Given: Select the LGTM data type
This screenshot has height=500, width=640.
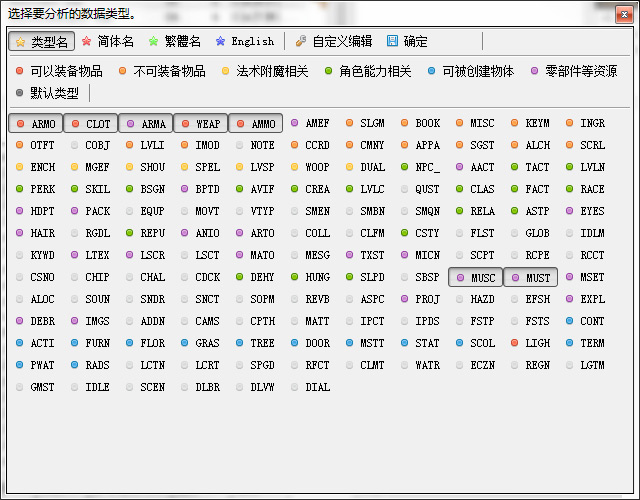Looking at the screenshot, I should (x=585, y=365).
